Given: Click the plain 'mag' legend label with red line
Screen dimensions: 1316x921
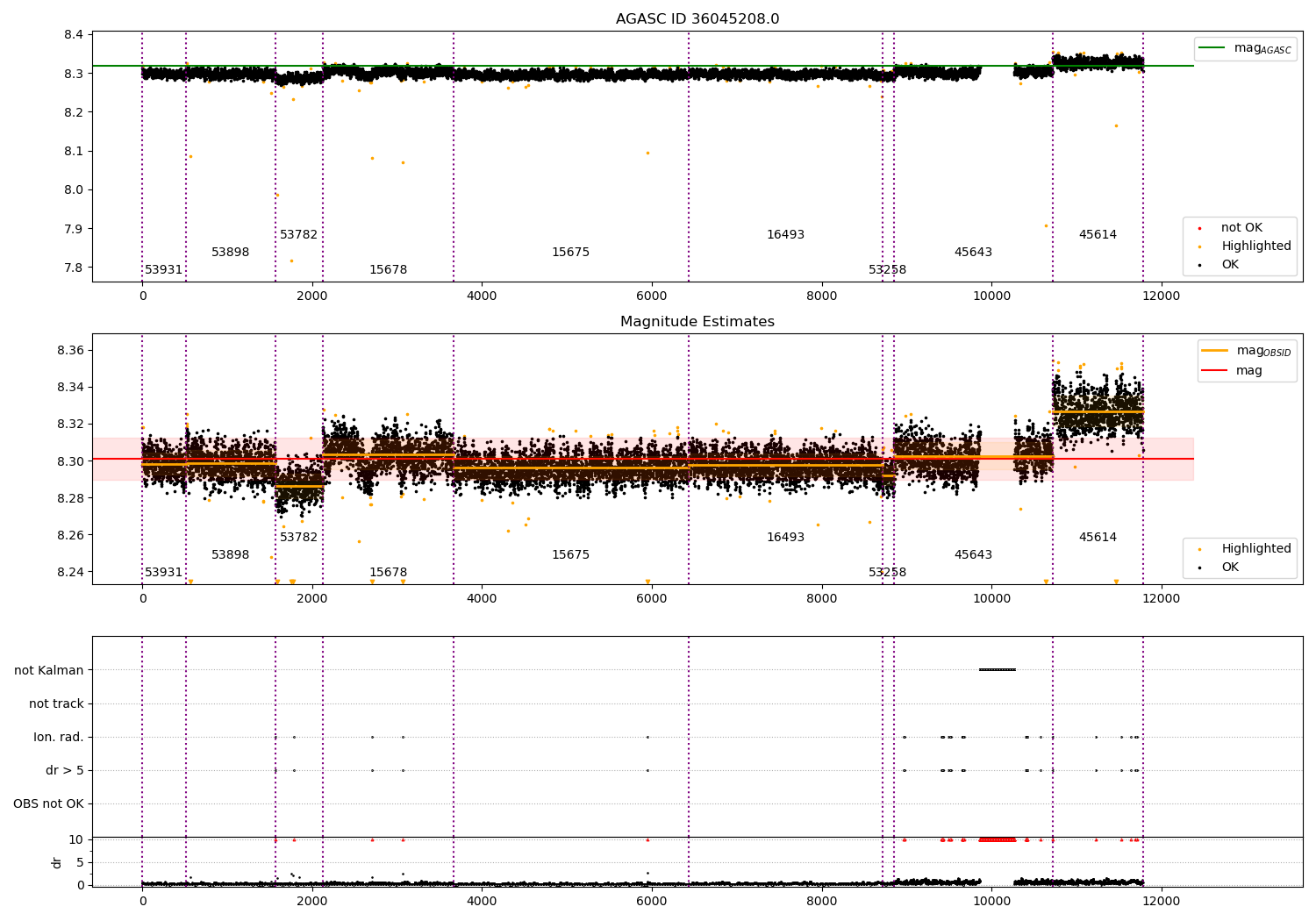Looking at the screenshot, I should [1249, 371].
